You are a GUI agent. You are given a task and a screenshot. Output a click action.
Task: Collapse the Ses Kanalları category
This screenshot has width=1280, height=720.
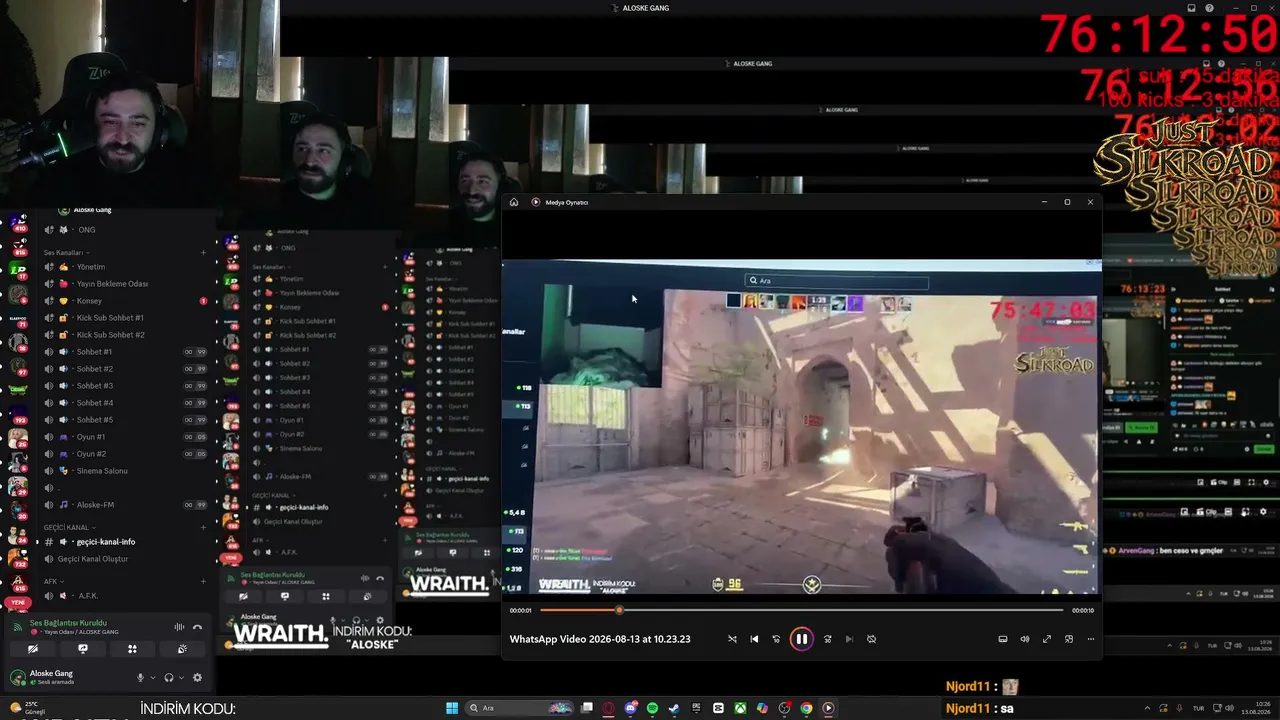coord(66,253)
